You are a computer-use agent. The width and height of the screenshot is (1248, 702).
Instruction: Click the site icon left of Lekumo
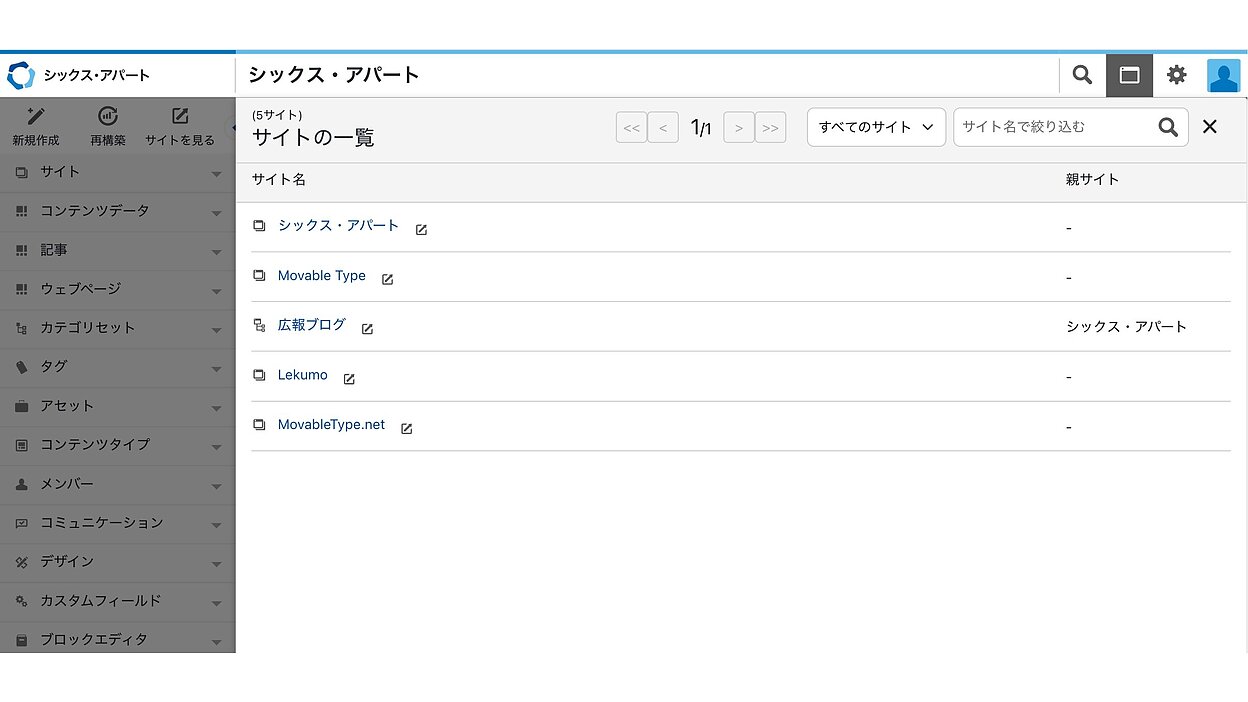[259, 375]
